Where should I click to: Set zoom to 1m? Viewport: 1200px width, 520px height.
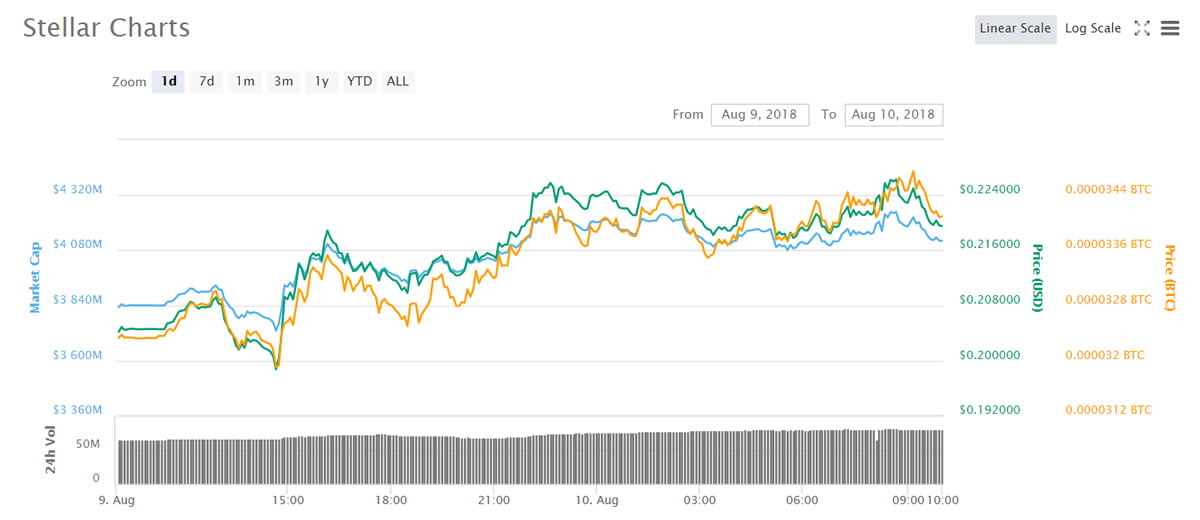[244, 82]
